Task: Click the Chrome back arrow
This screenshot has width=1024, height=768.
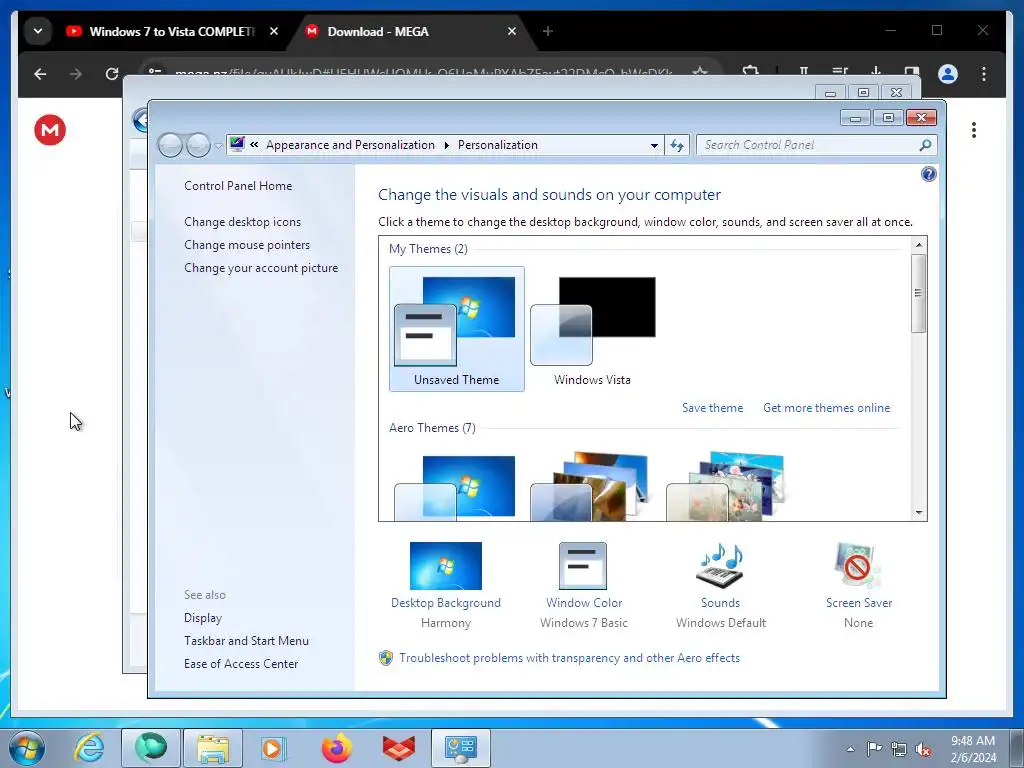Action: [40, 74]
